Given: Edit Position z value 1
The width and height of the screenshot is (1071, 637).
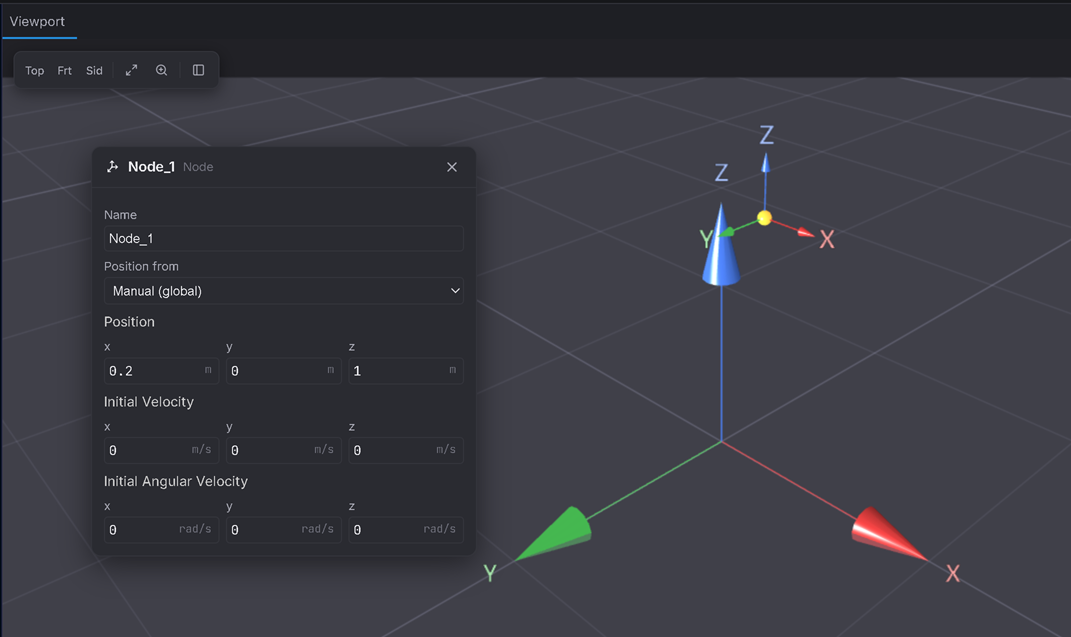Looking at the screenshot, I should (406, 371).
